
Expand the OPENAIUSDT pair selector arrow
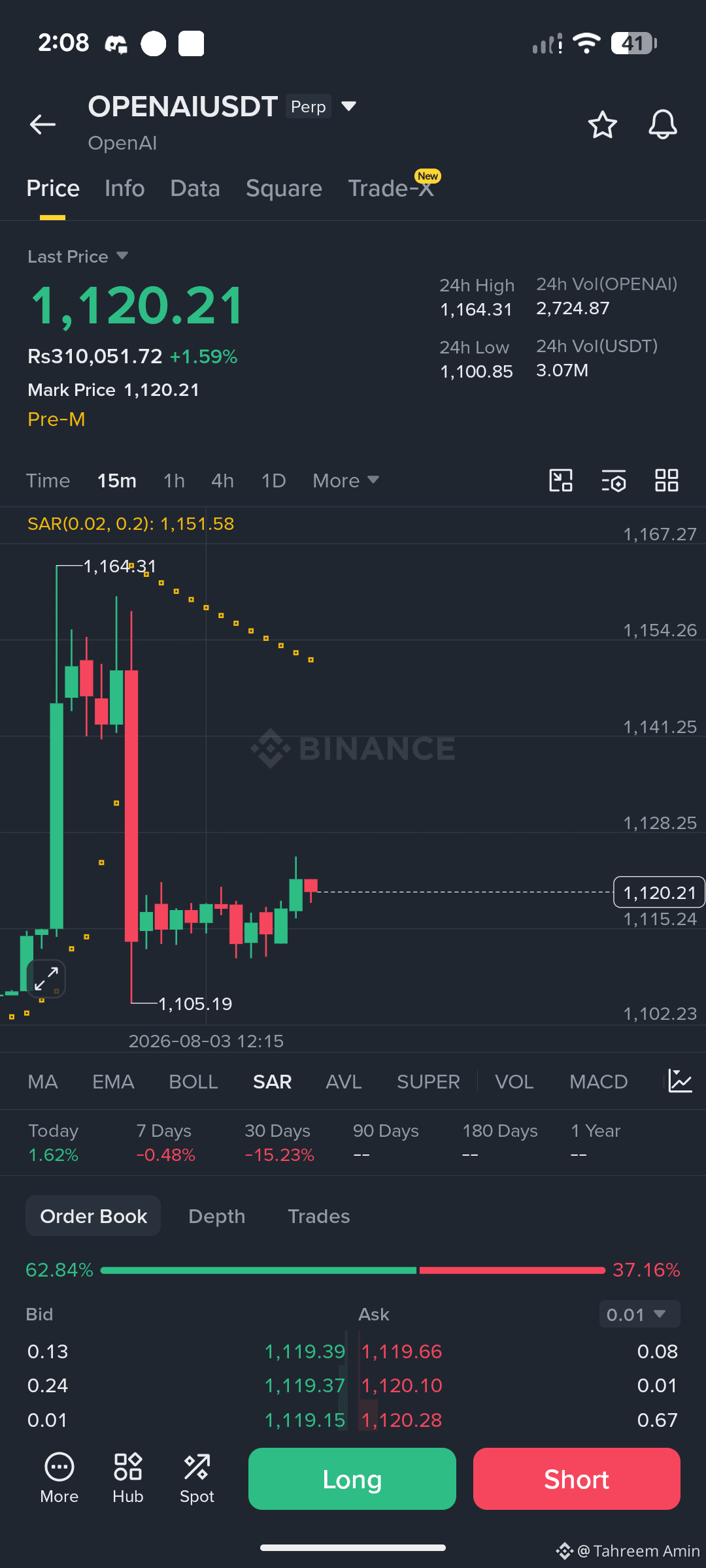point(349,106)
